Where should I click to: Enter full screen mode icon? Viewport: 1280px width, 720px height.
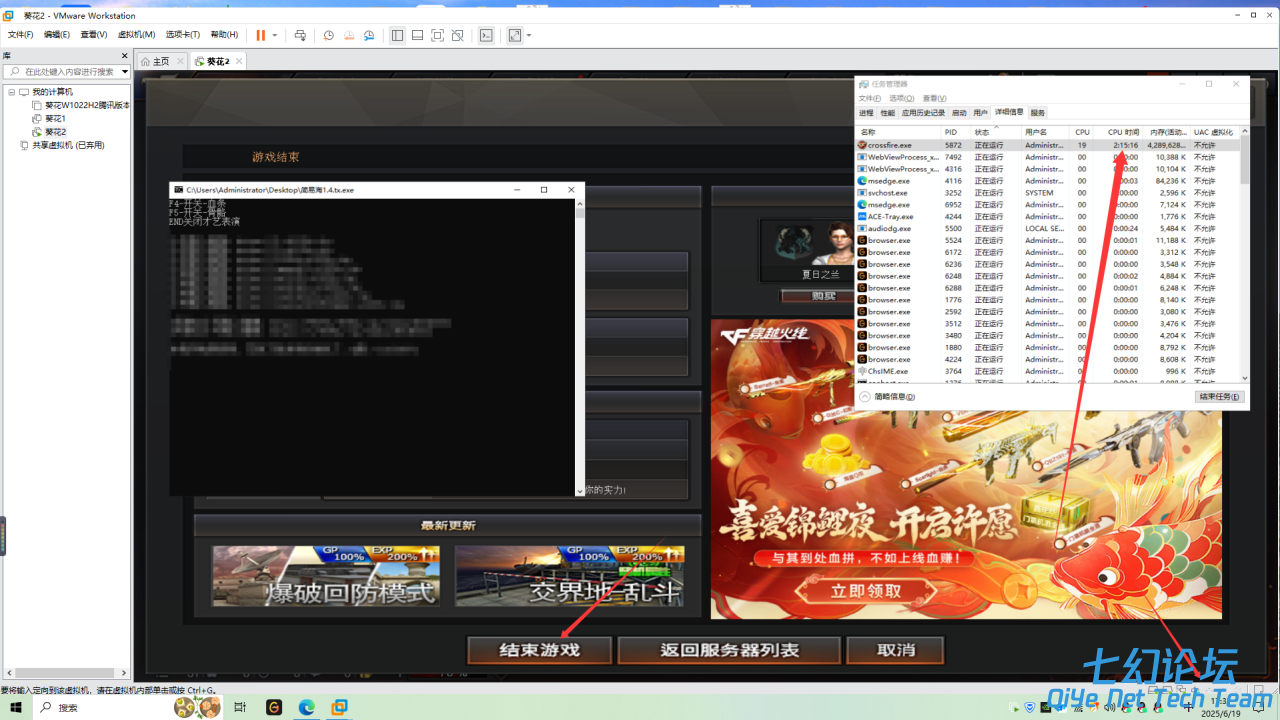pos(437,35)
